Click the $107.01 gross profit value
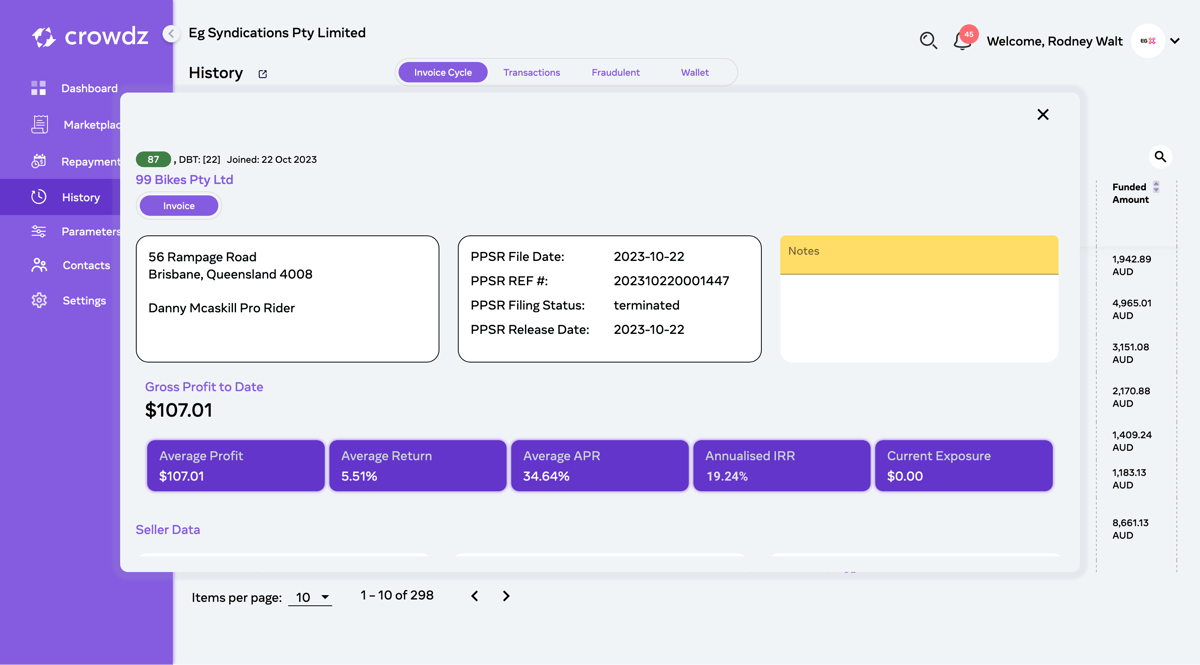The width and height of the screenshot is (1200, 665). coord(179,410)
